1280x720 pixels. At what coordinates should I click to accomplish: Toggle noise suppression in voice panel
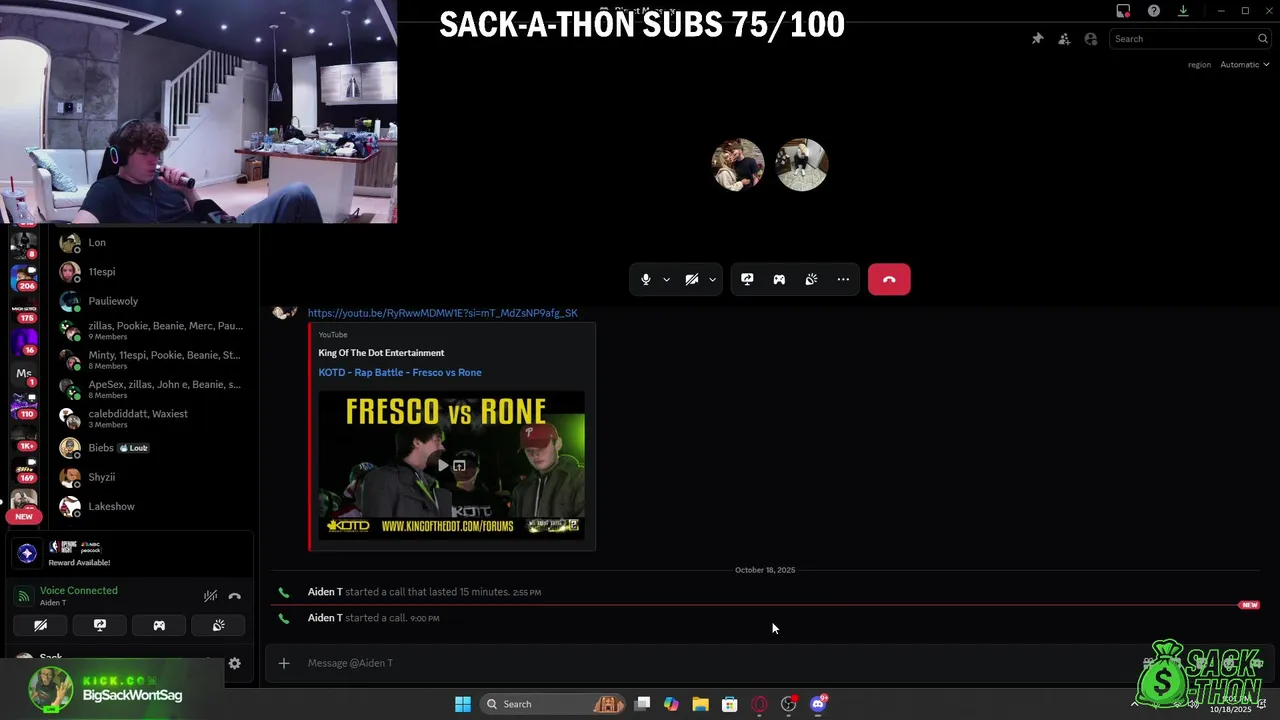pyautogui.click(x=210, y=596)
